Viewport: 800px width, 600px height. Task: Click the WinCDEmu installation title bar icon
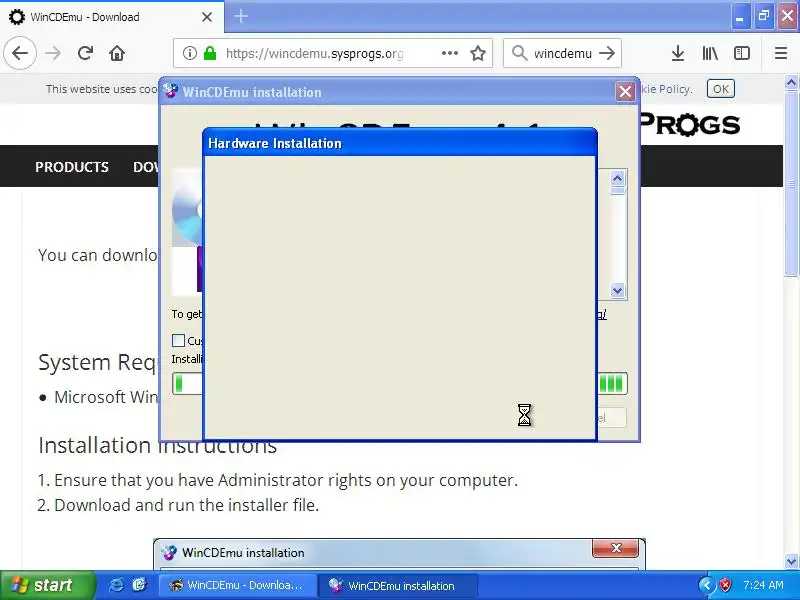[x=170, y=91]
